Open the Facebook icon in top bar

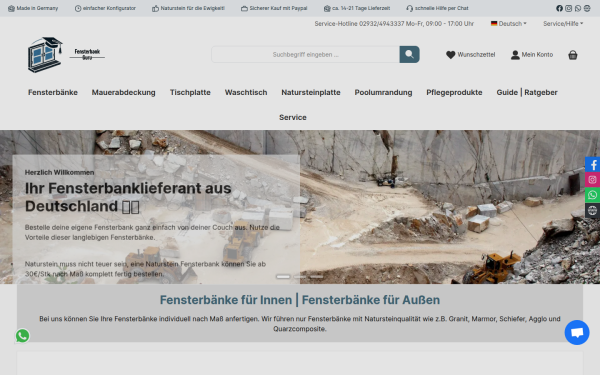pos(559,8)
